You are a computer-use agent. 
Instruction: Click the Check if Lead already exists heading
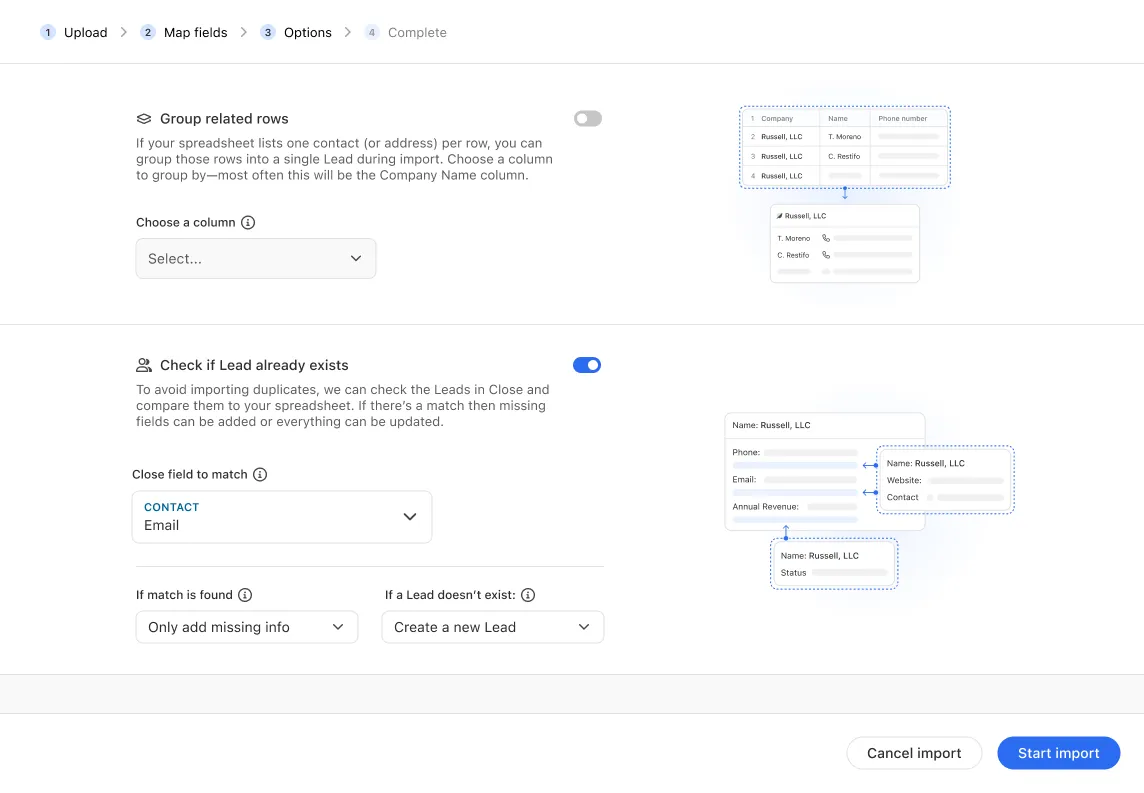(x=254, y=365)
